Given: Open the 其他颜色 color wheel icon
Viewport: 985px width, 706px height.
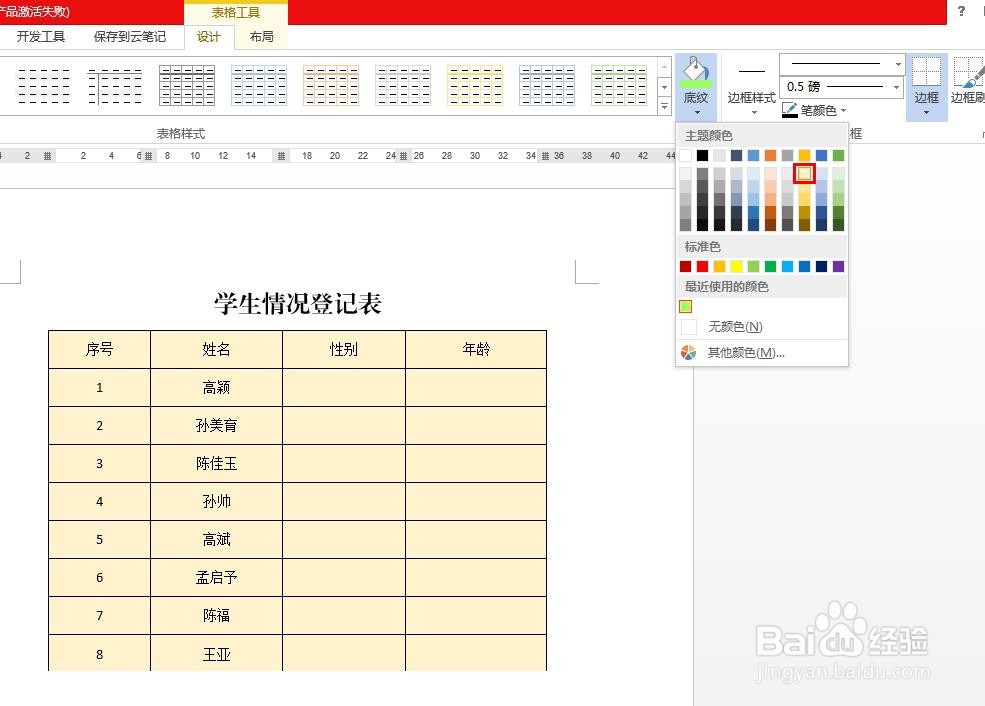Looking at the screenshot, I should tap(688, 352).
